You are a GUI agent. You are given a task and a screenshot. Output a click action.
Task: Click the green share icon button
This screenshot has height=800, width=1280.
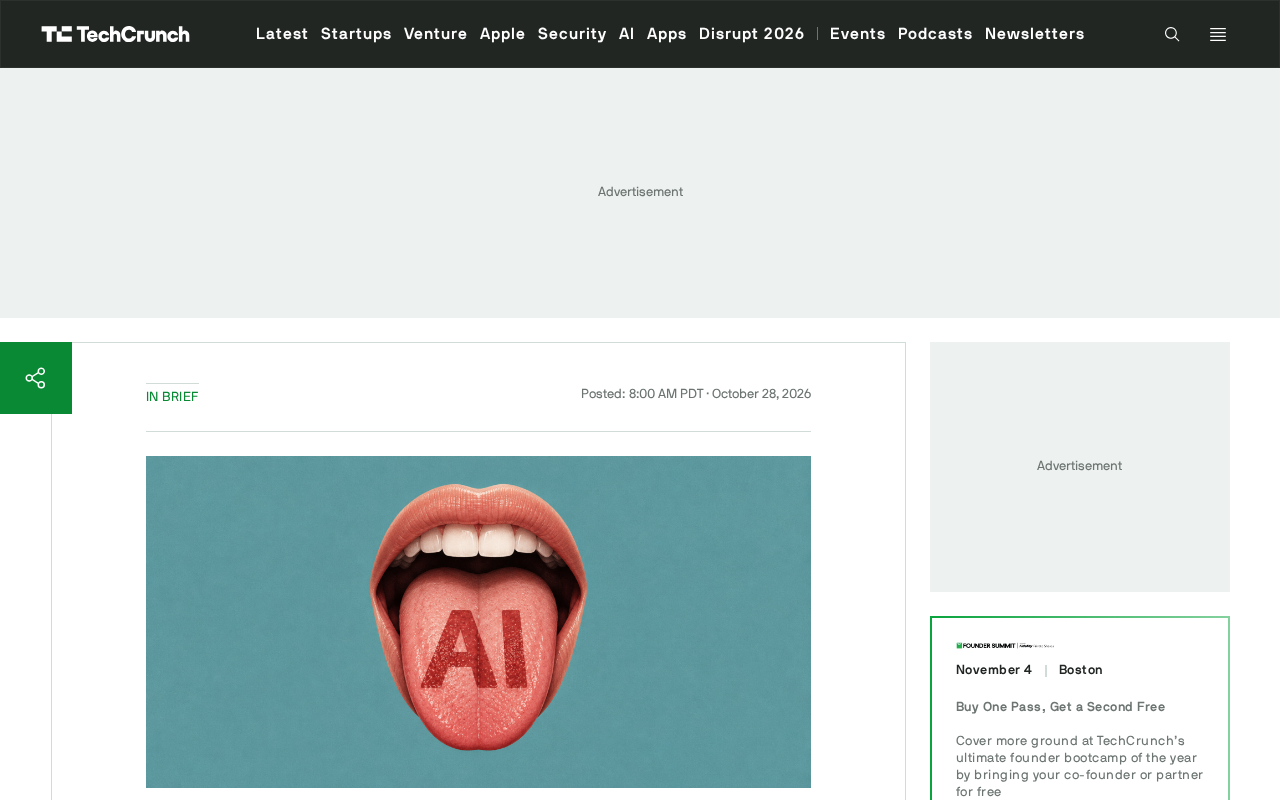tap(36, 378)
